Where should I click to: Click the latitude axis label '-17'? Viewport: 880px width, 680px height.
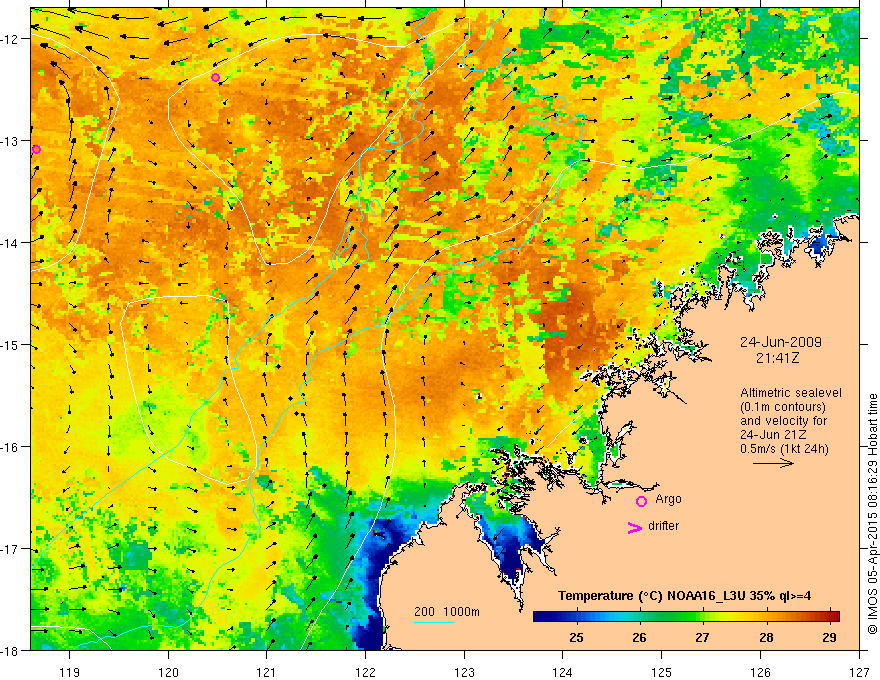(11, 549)
